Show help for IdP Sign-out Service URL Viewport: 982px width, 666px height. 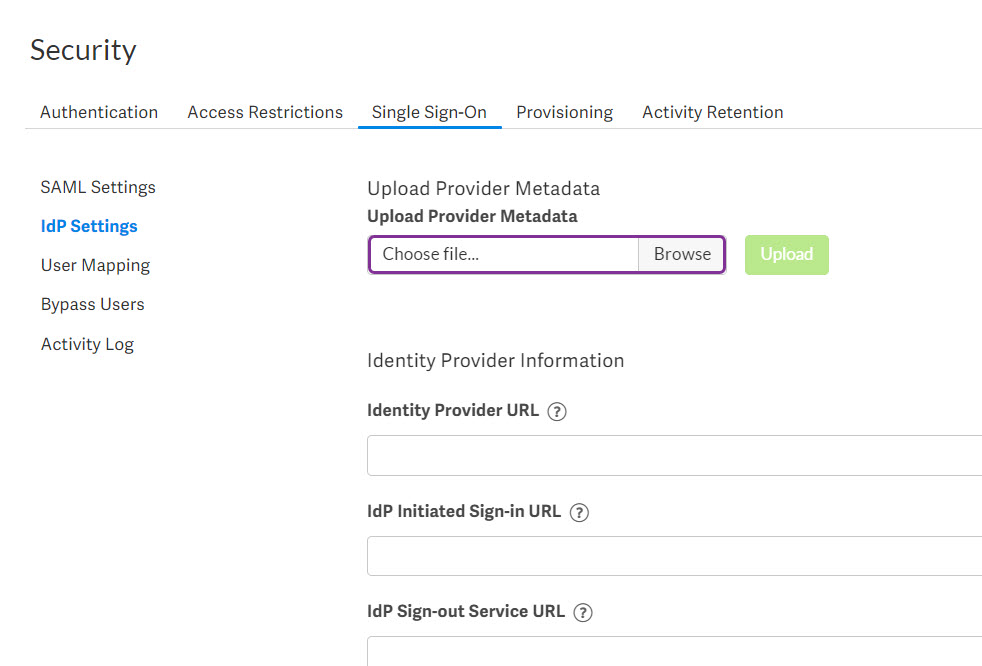(583, 612)
